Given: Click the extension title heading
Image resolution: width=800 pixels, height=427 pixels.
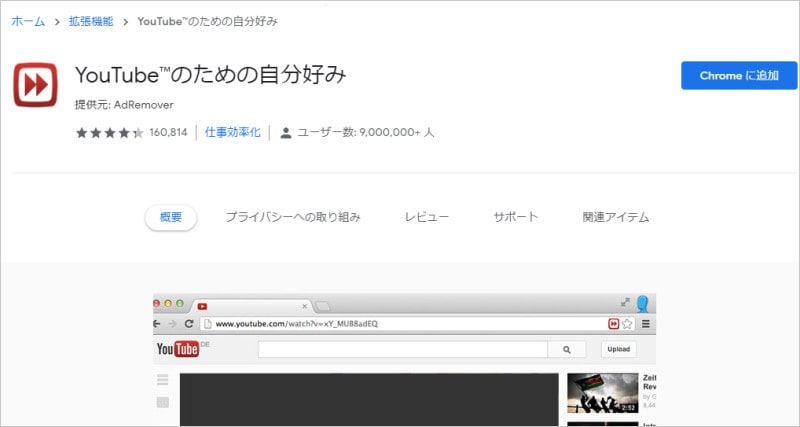Looking at the screenshot, I should [211, 75].
